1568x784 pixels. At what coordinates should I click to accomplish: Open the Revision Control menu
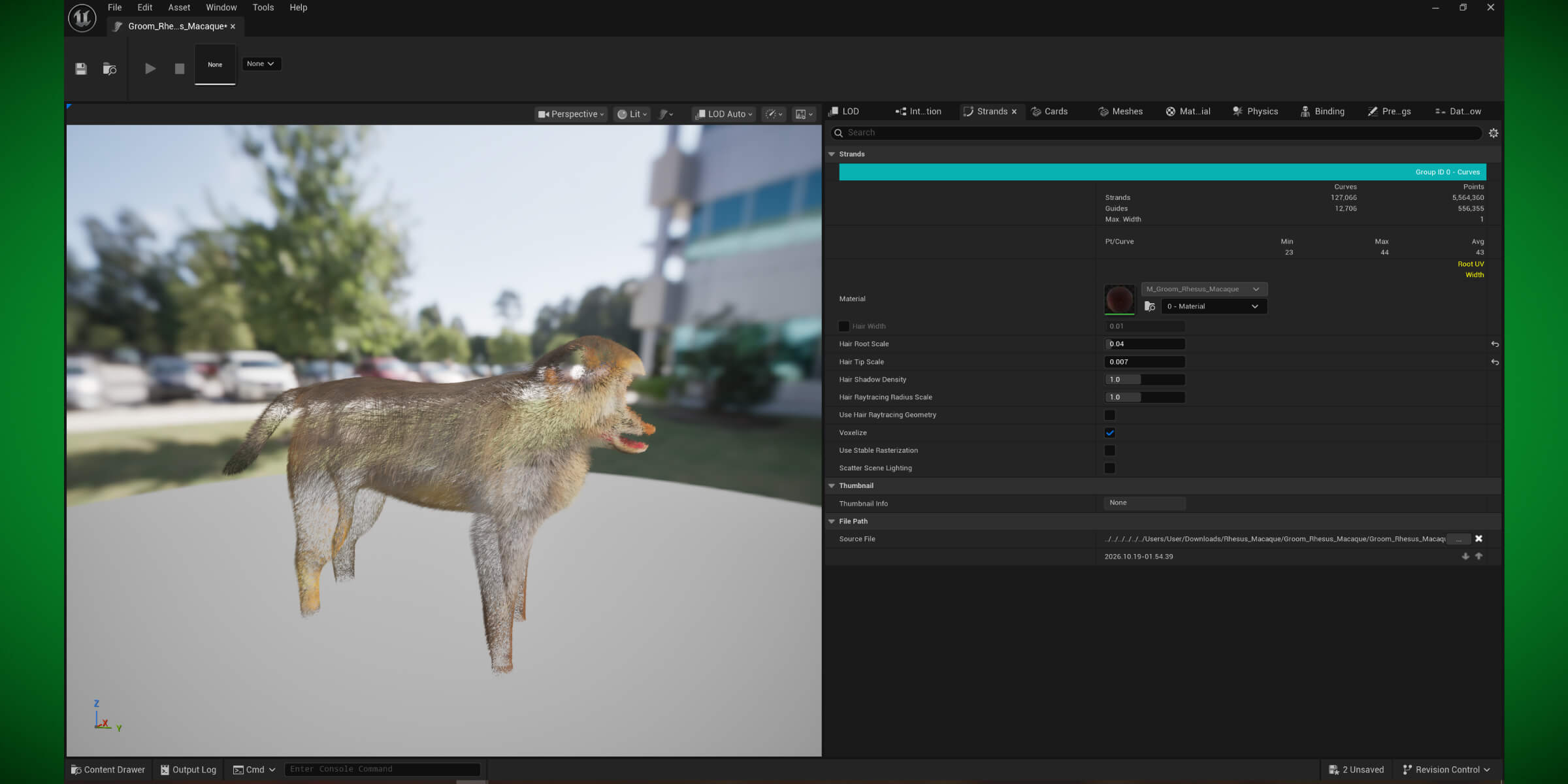pyautogui.click(x=1446, y=770)
